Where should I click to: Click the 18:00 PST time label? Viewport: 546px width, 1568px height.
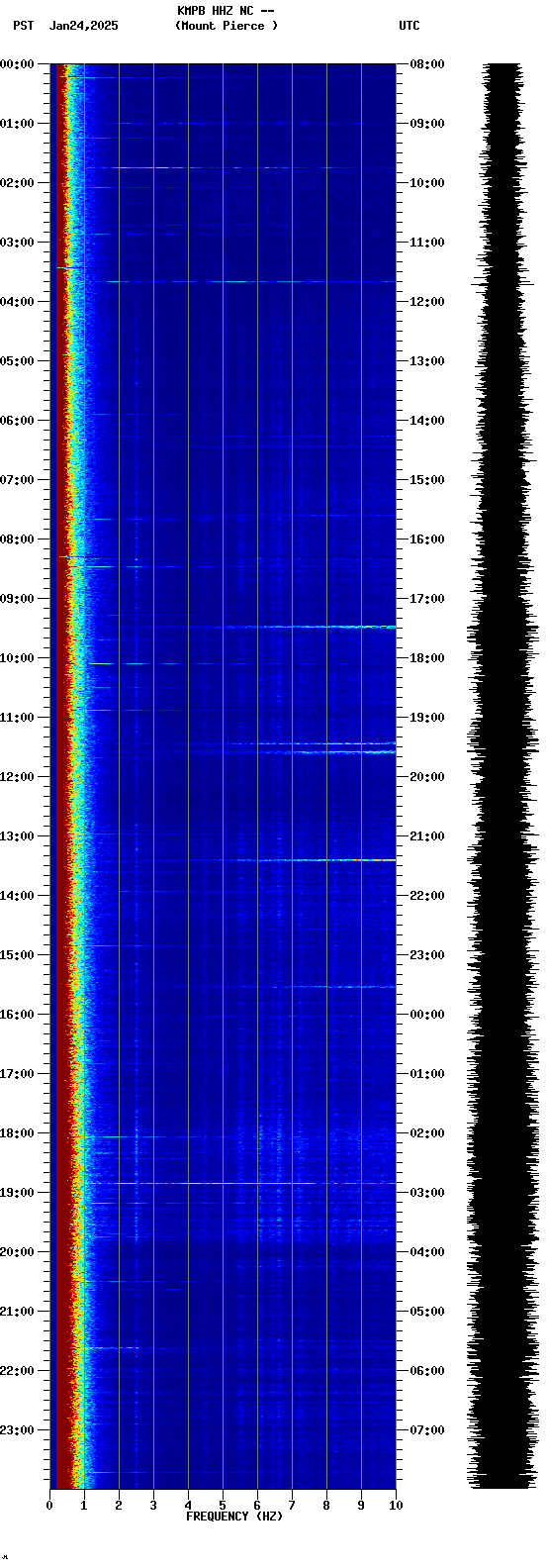pos(17,1133)
